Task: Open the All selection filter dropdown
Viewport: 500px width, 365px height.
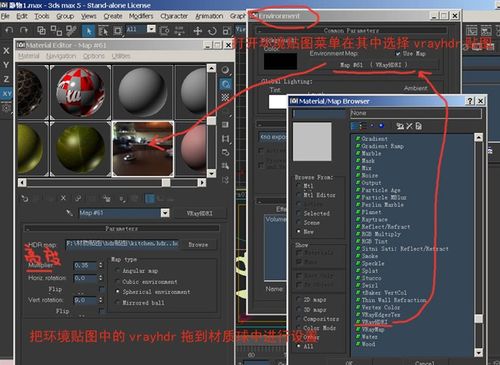Action: [151, 29]
